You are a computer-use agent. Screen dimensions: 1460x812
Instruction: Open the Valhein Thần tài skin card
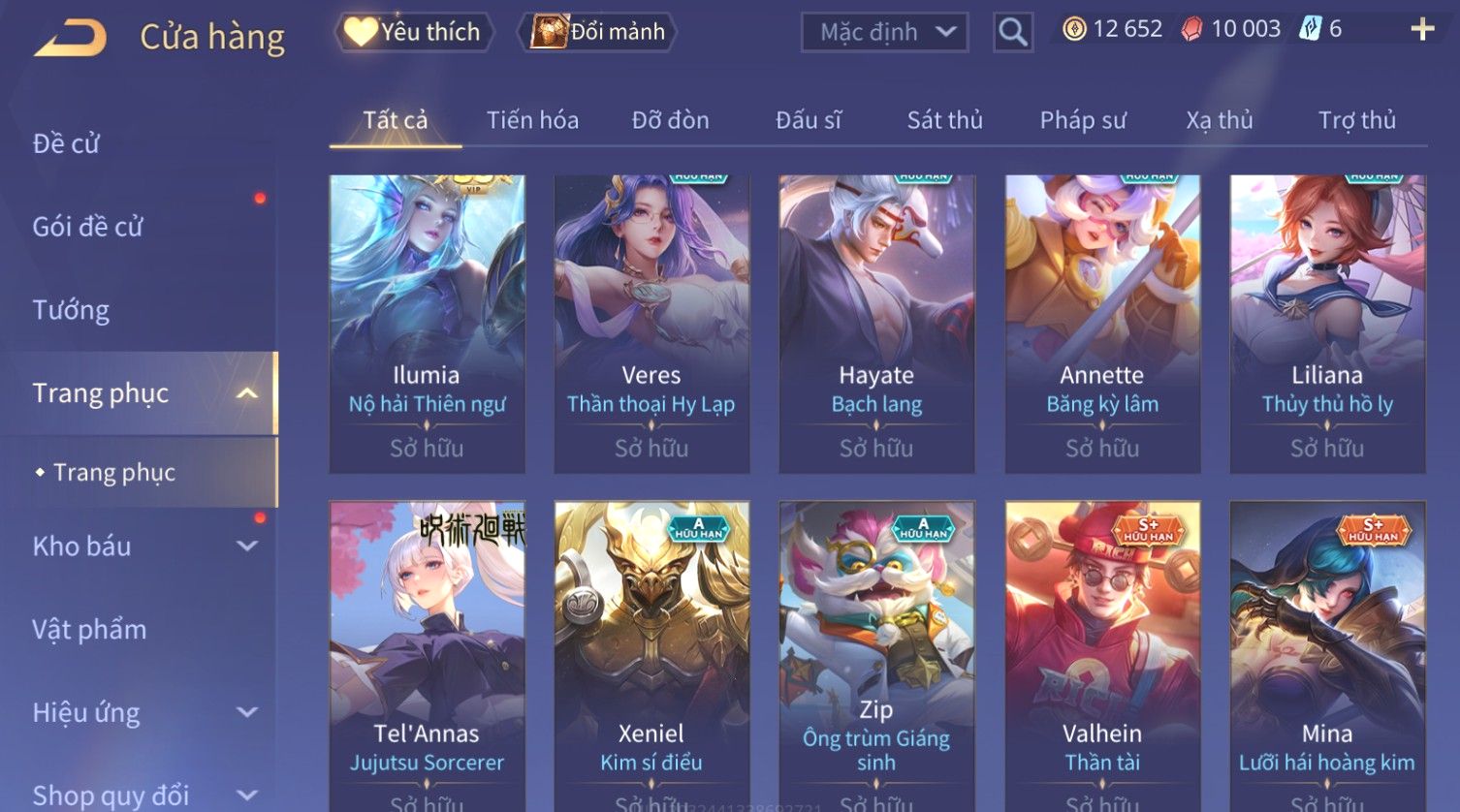pos(1102,656)
